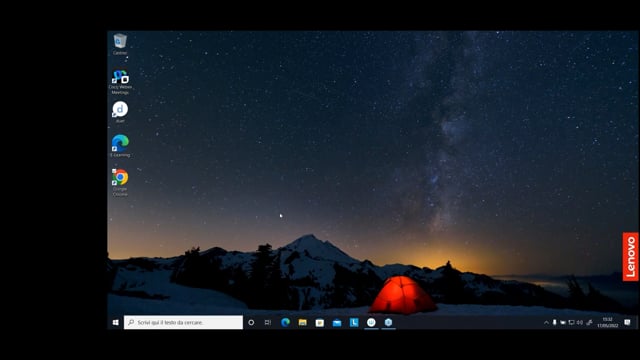Open the Mail app on taskbar

[337, 322]
